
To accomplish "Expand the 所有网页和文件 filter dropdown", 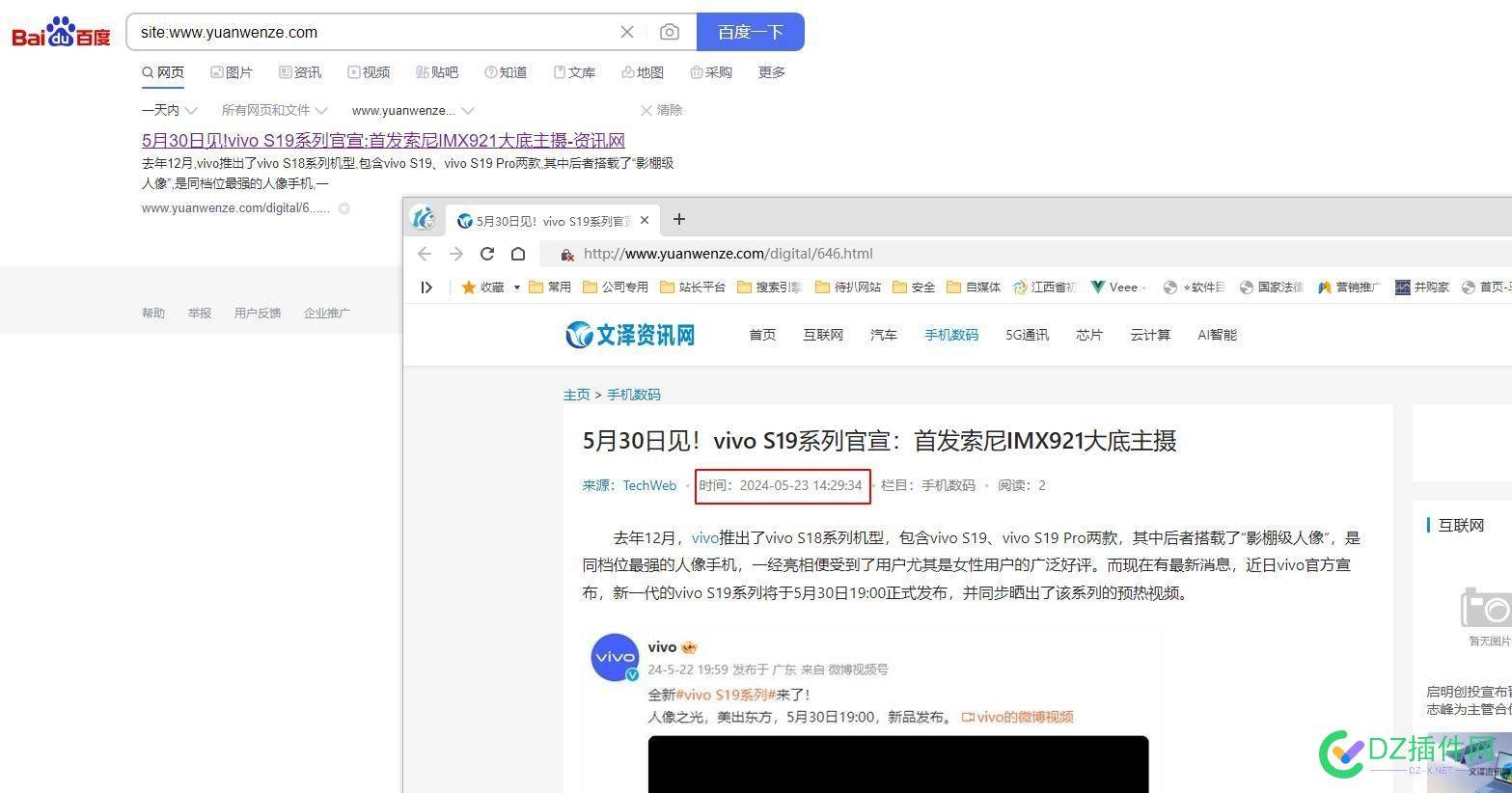I will click(x=275, y=110).
